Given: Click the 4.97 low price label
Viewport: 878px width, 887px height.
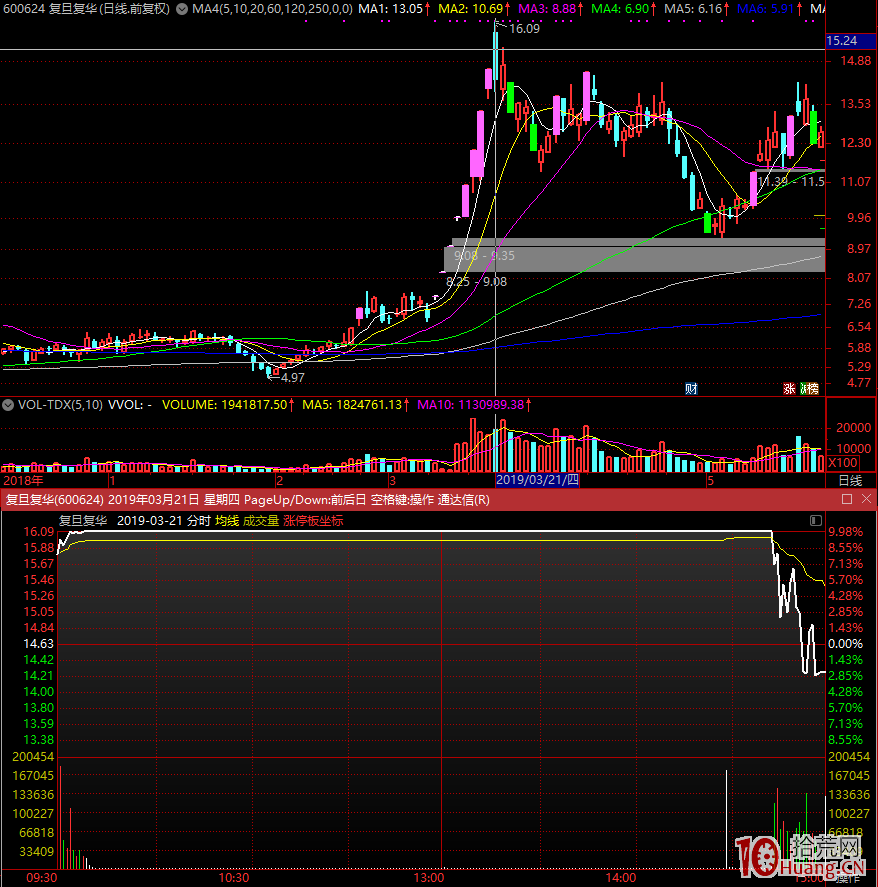Looking at the screenshot, I should 292,377.
